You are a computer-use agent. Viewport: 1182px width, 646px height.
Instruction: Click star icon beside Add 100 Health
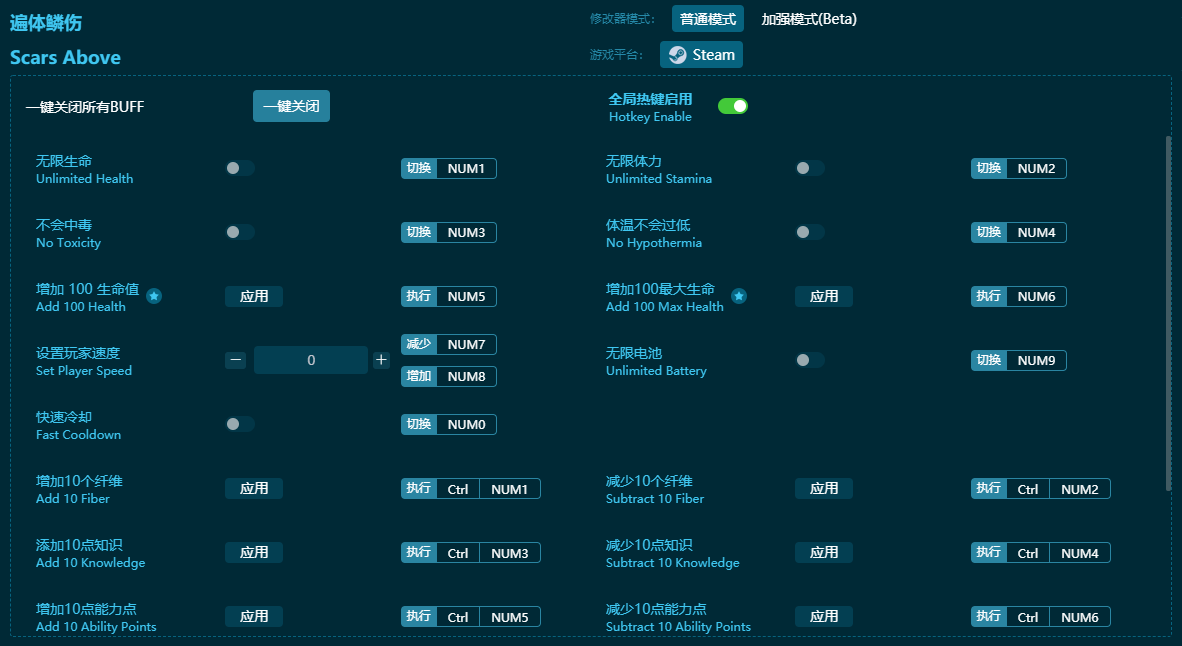(154, 296)
